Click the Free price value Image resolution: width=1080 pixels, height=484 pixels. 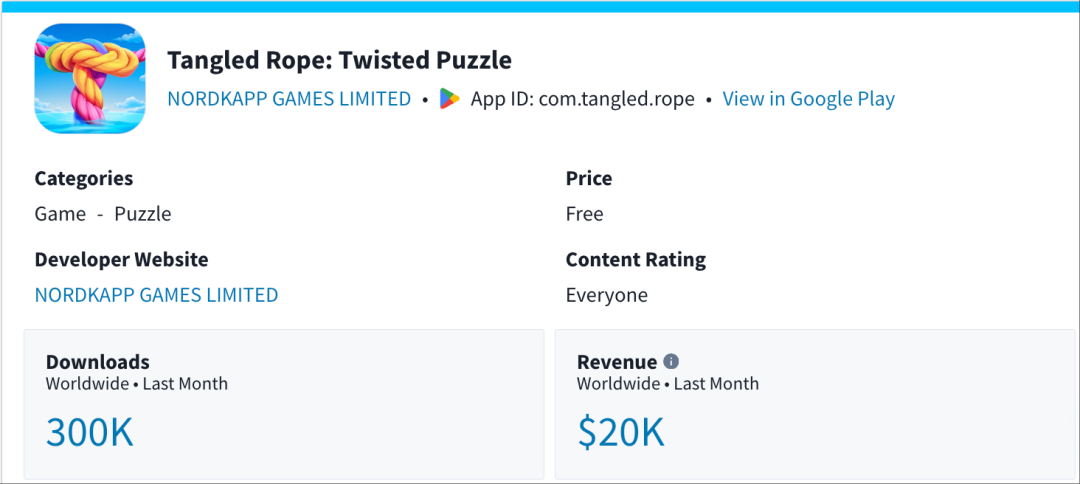tap(585, 214)
